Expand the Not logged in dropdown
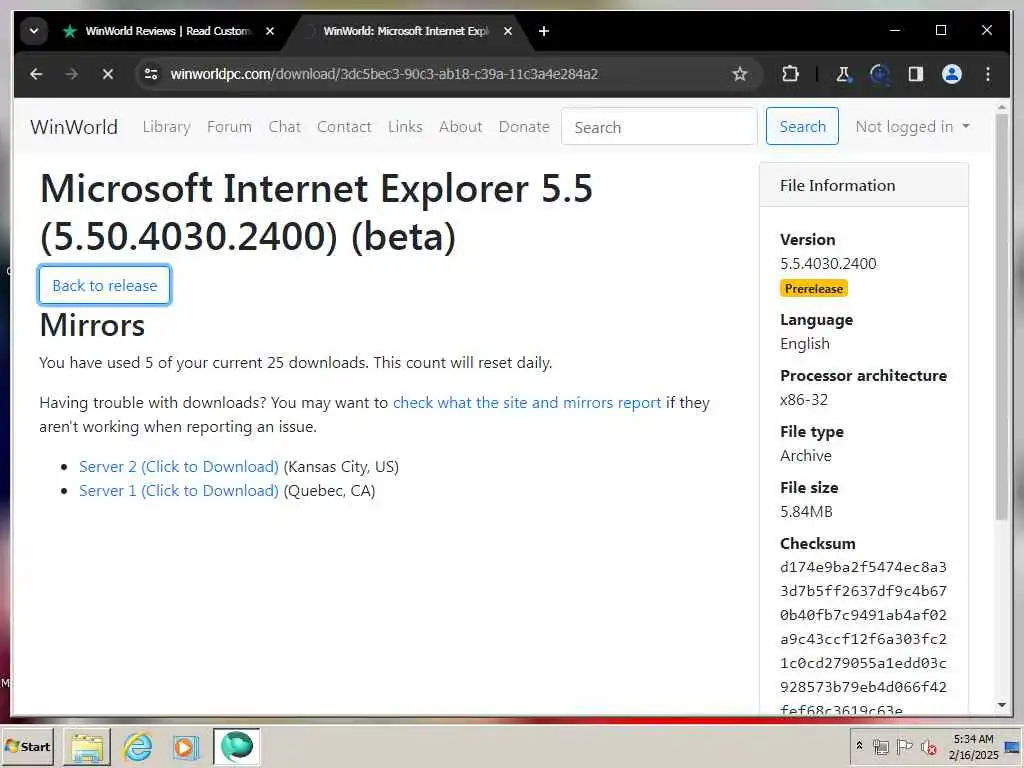This screenshot has height=768, width=1024. click(x=912, y=127)
